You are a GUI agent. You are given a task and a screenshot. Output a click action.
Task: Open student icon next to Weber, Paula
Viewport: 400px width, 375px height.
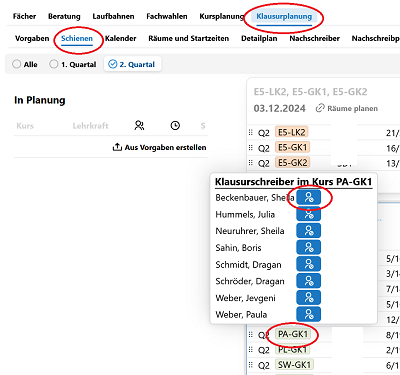(x=308, y=314)
